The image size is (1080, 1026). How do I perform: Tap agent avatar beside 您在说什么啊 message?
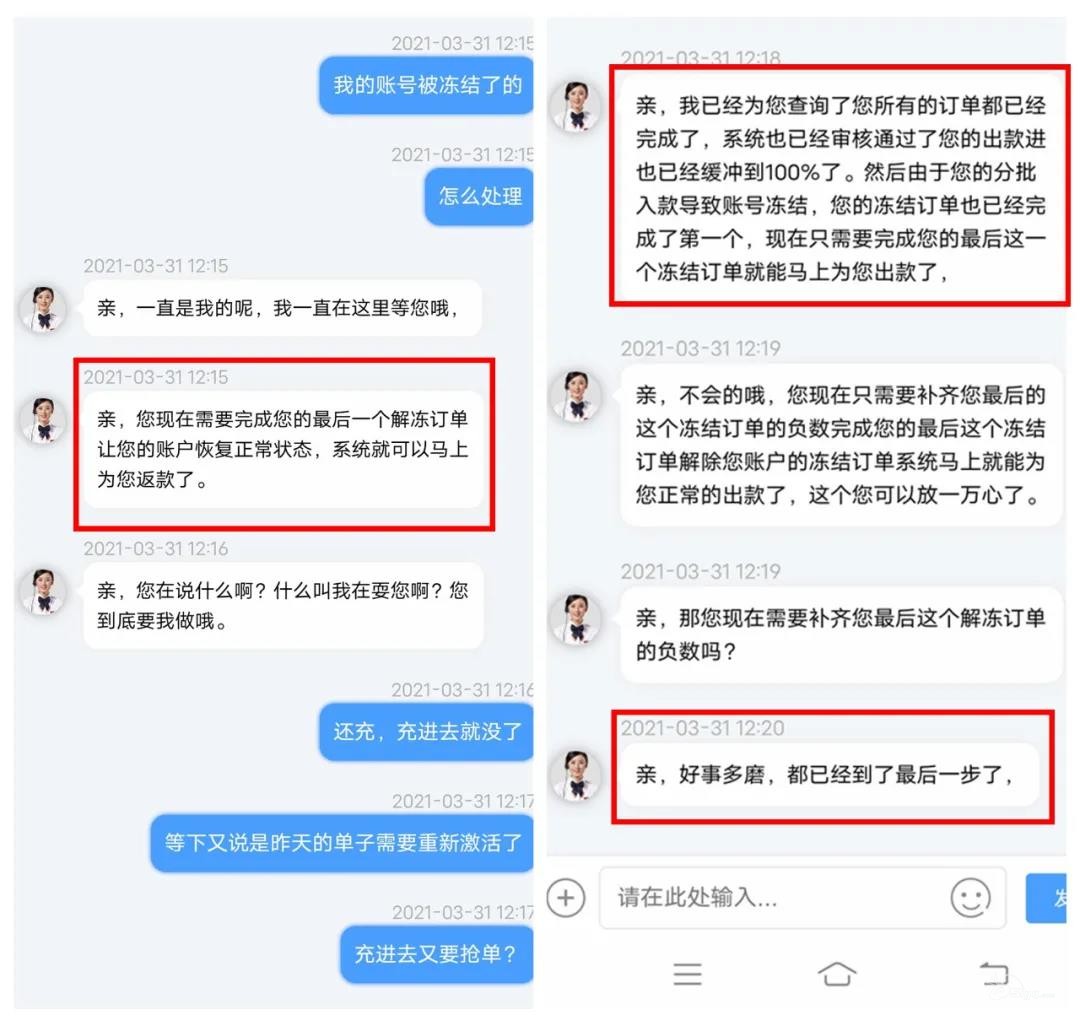pyautogui.click(x=43, y=591)
